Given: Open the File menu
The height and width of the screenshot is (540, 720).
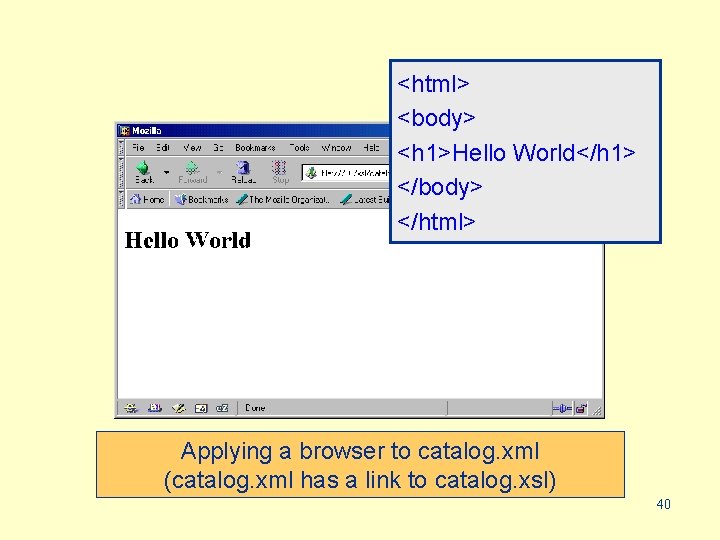Looking at the screenshot, I should pyautogui.click(x=138, y=147).
